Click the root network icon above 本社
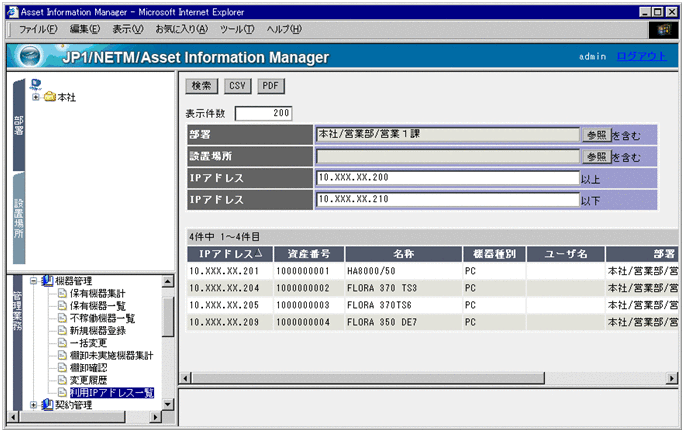The height and width of the screenshot is (433, 685). tap(37, 83)
